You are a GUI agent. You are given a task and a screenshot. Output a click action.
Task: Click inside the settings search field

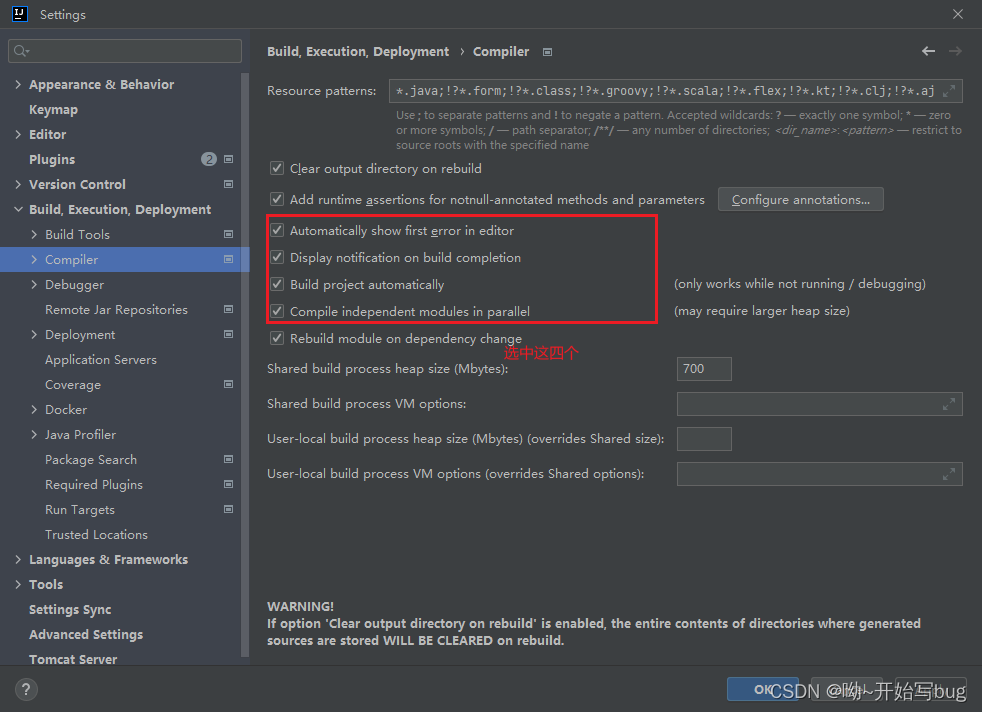[x=125, y=51]
